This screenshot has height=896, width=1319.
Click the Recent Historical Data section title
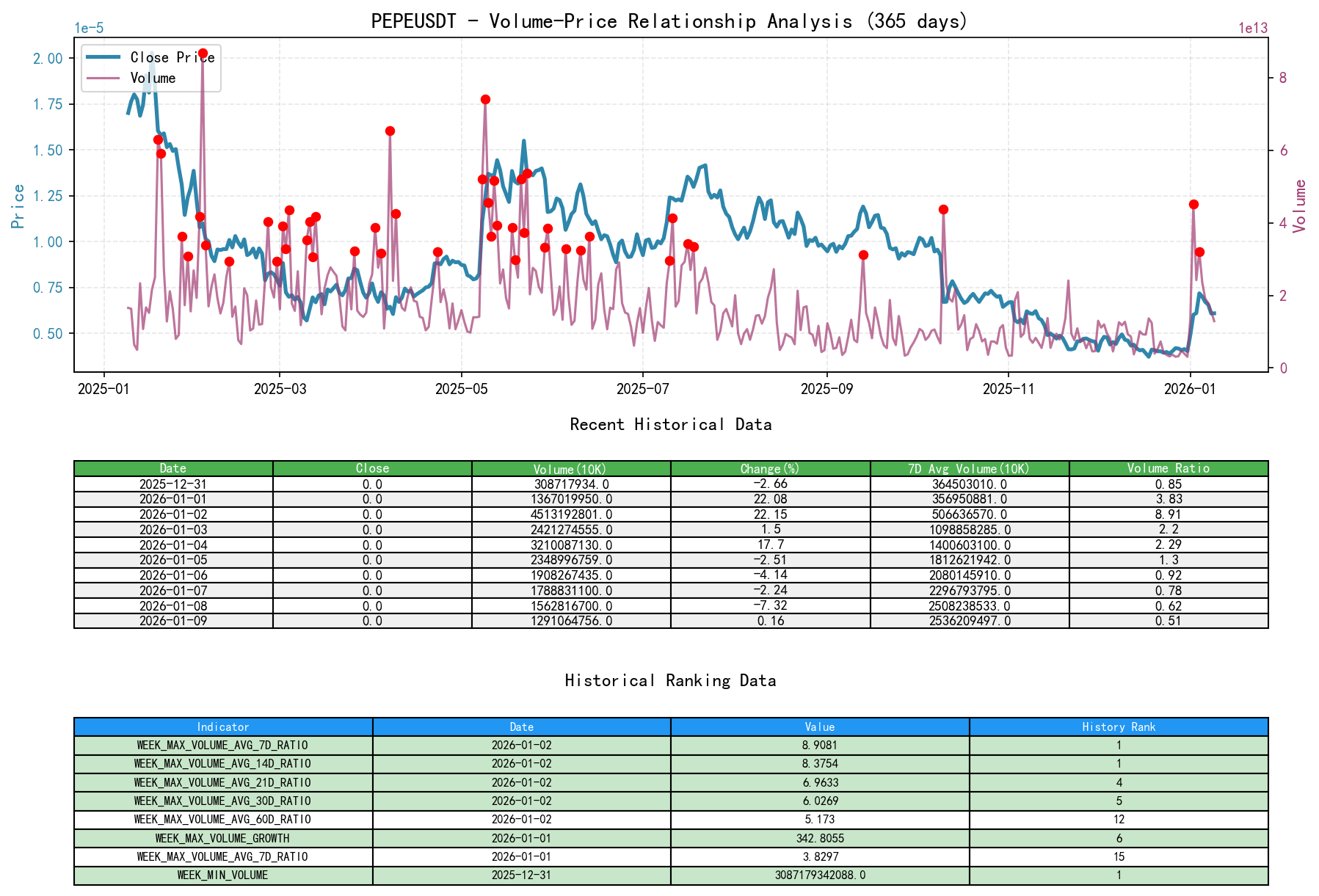pyautogui.click(x=669, y=424)
